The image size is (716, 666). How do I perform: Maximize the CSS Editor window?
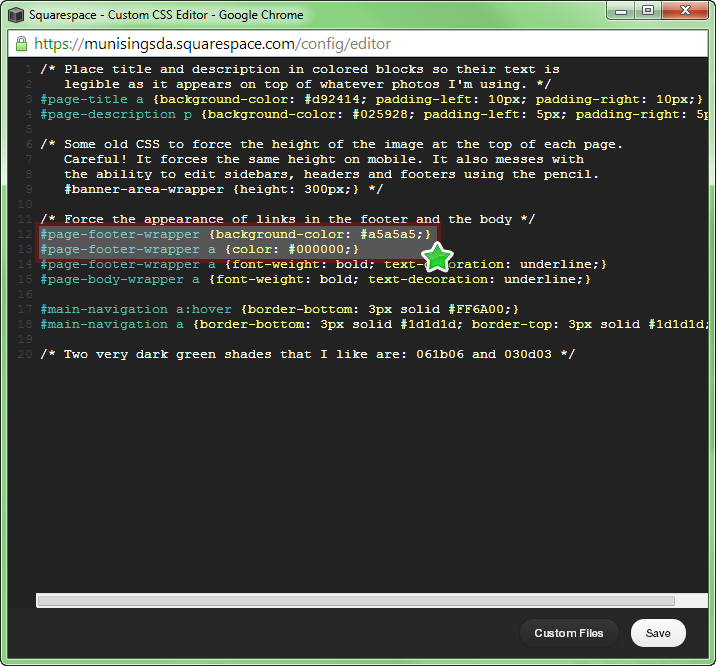pyautogui.click(x=648, y=11)
